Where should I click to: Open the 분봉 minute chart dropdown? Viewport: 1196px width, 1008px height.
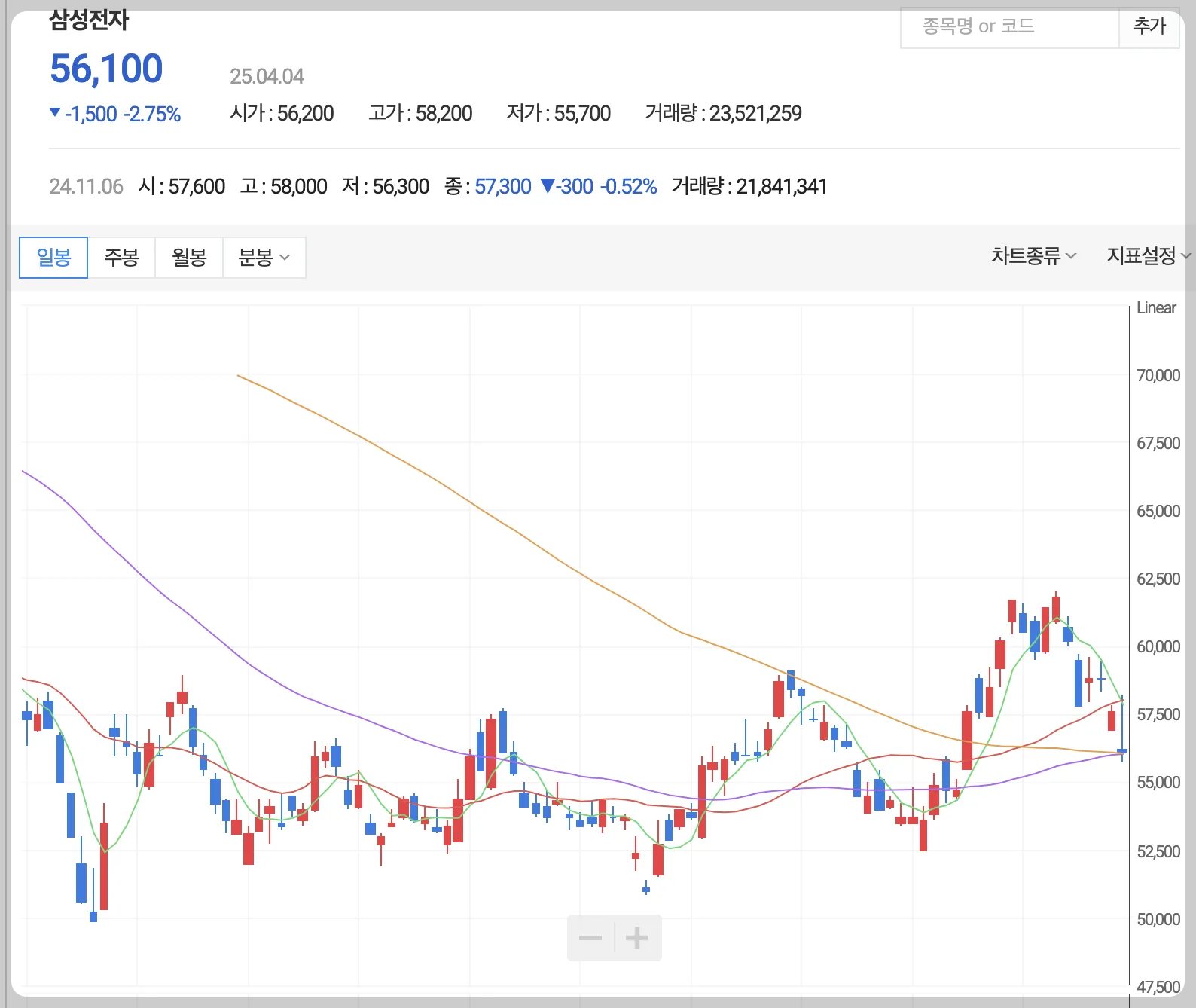point(264,258)
